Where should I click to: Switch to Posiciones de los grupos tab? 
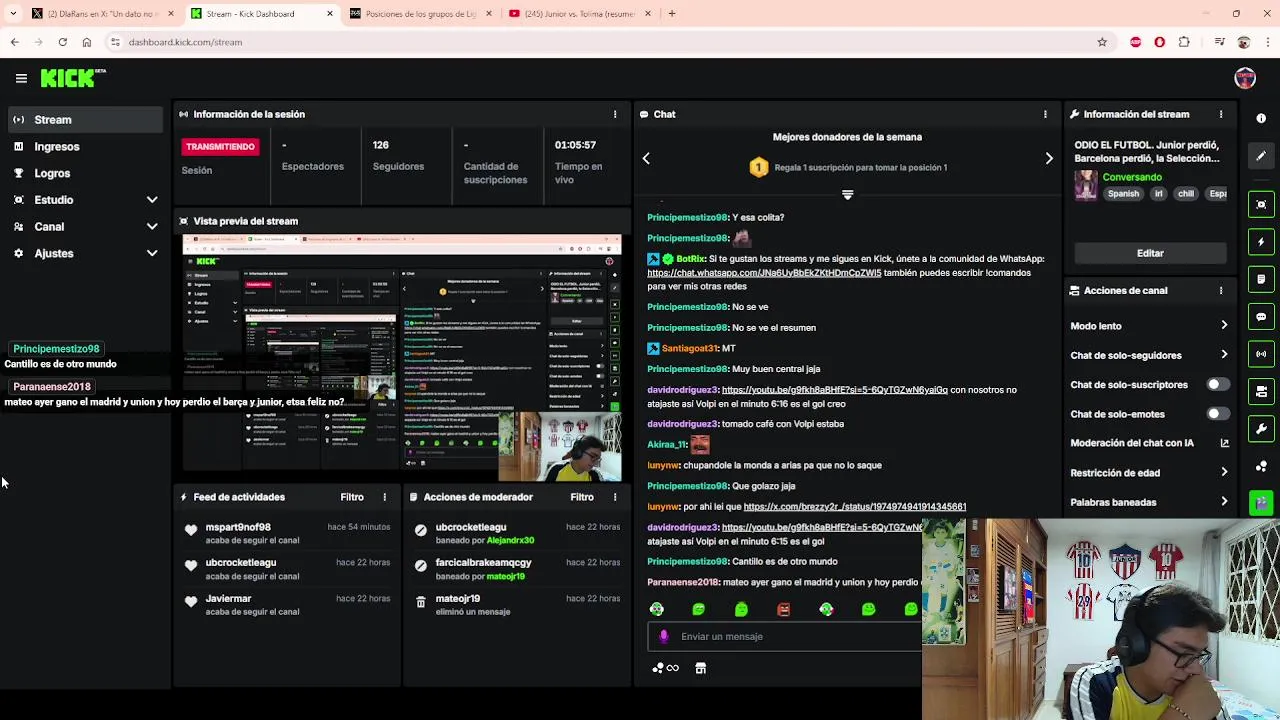point(420,14)
